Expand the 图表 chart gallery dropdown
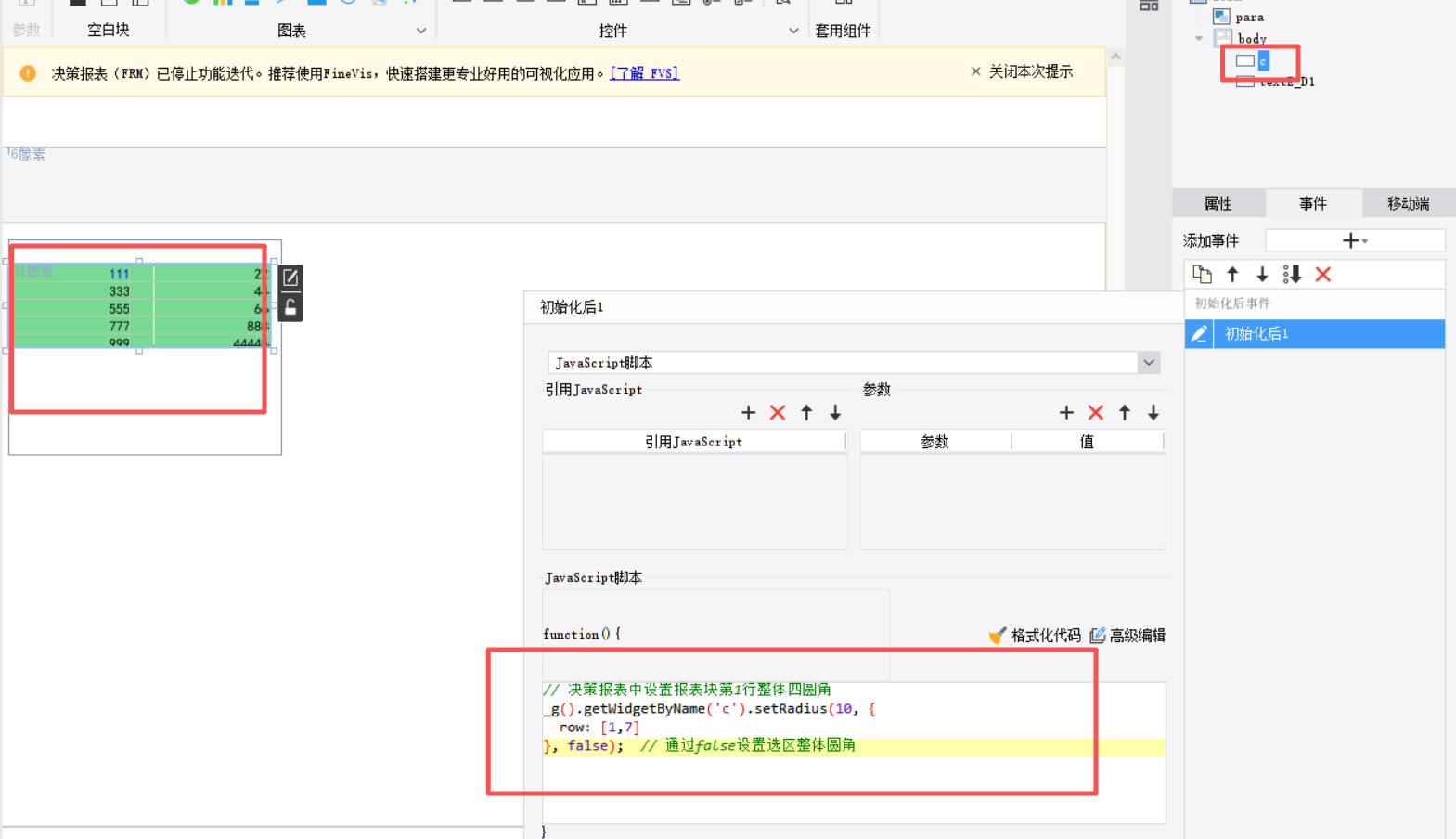The width and height of the screenshot is (1456, 839). [421, 31]
